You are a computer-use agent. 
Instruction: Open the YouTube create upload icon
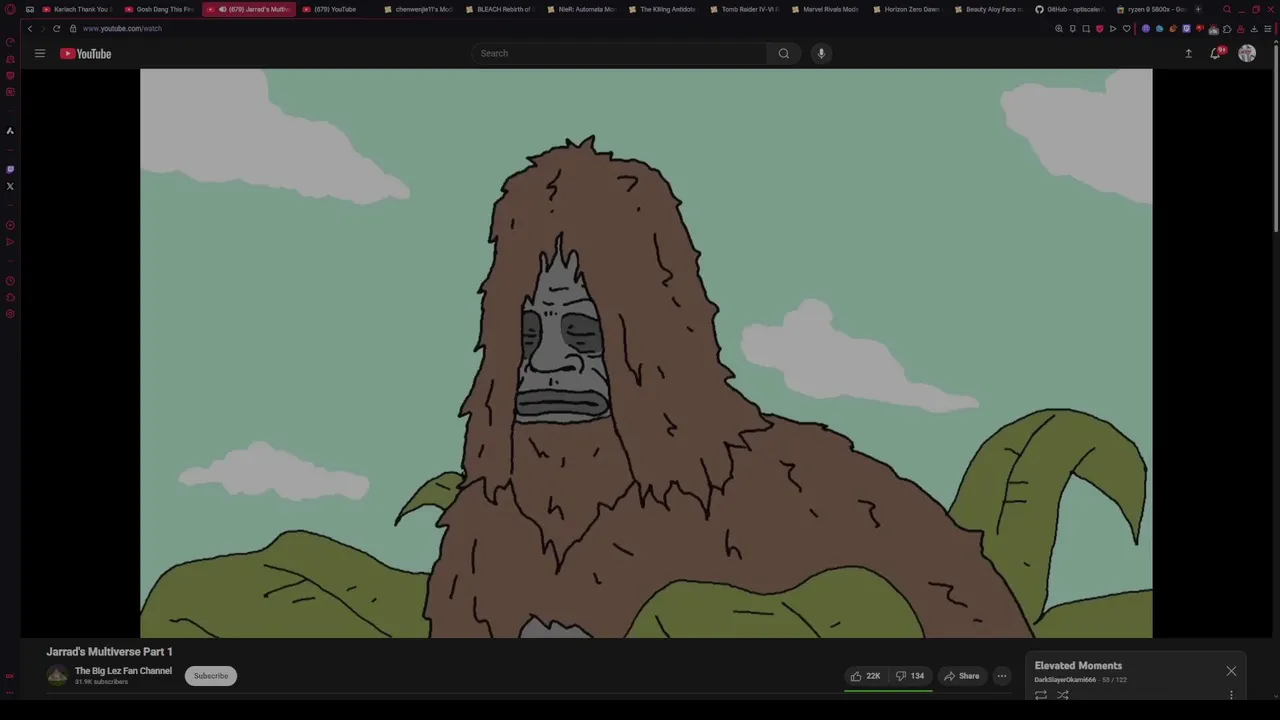coord(1188,53)
